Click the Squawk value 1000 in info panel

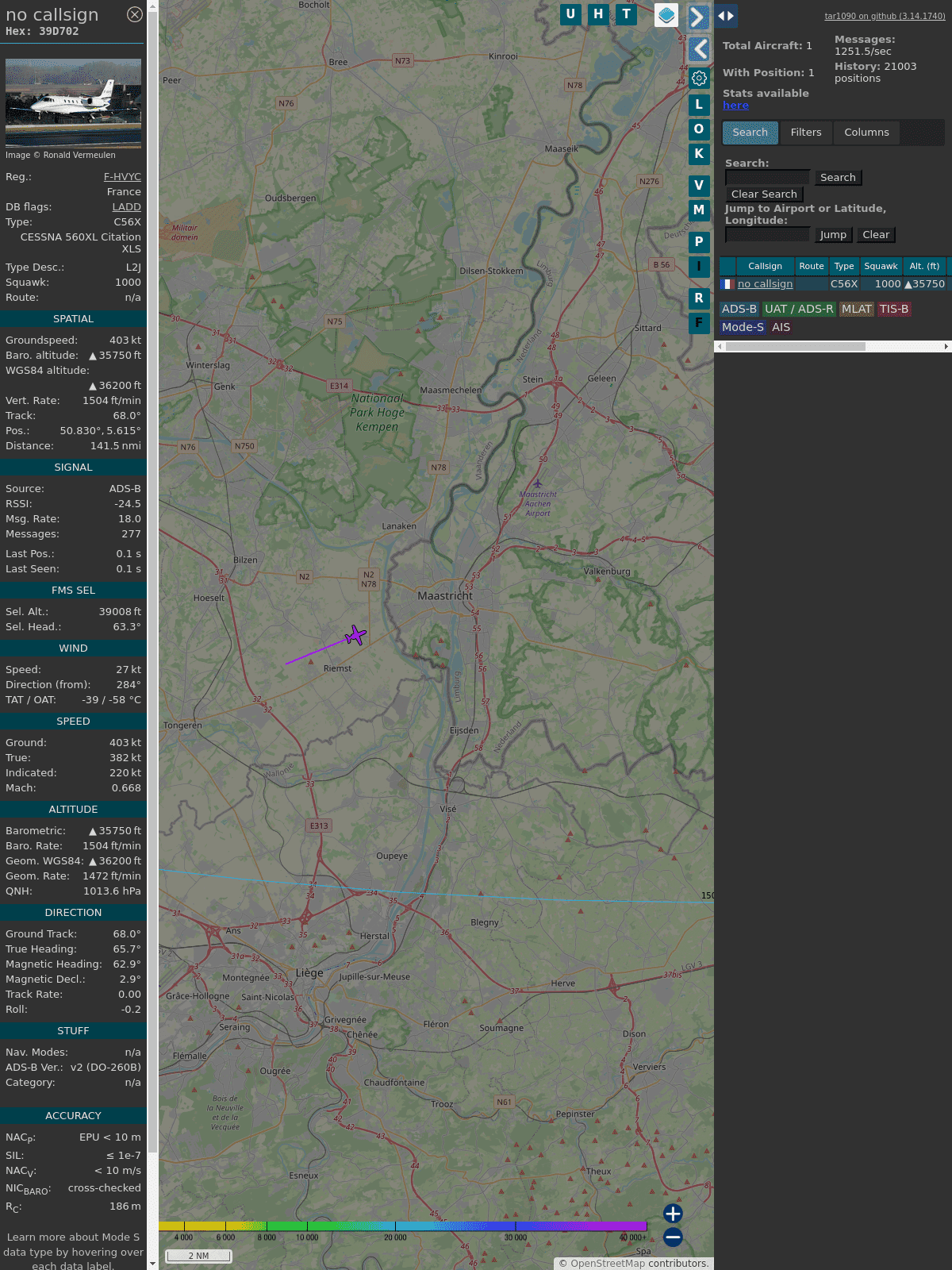[x=128, y=283]
